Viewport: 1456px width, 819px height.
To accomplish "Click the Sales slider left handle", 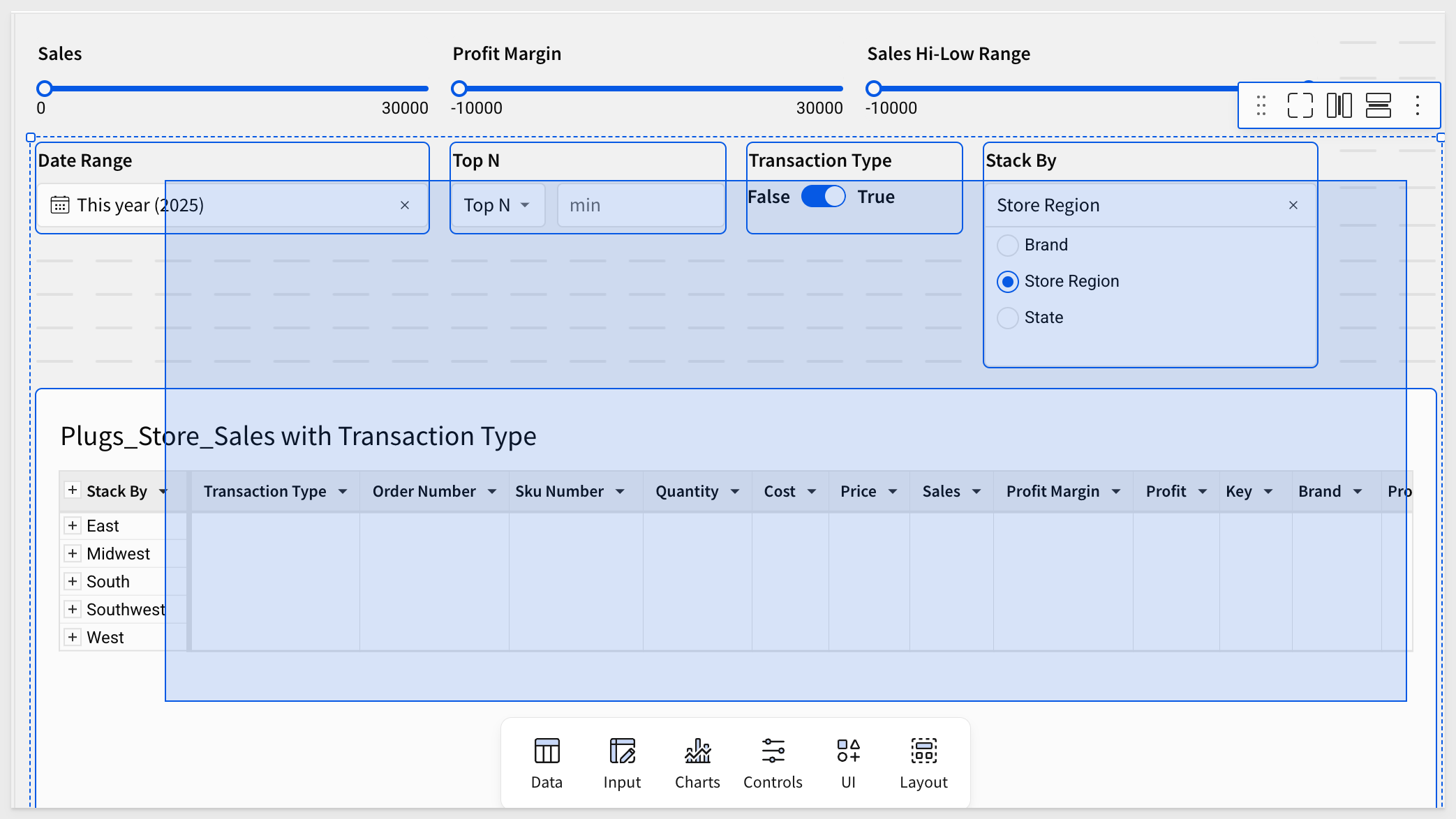I will coord(45,89).
